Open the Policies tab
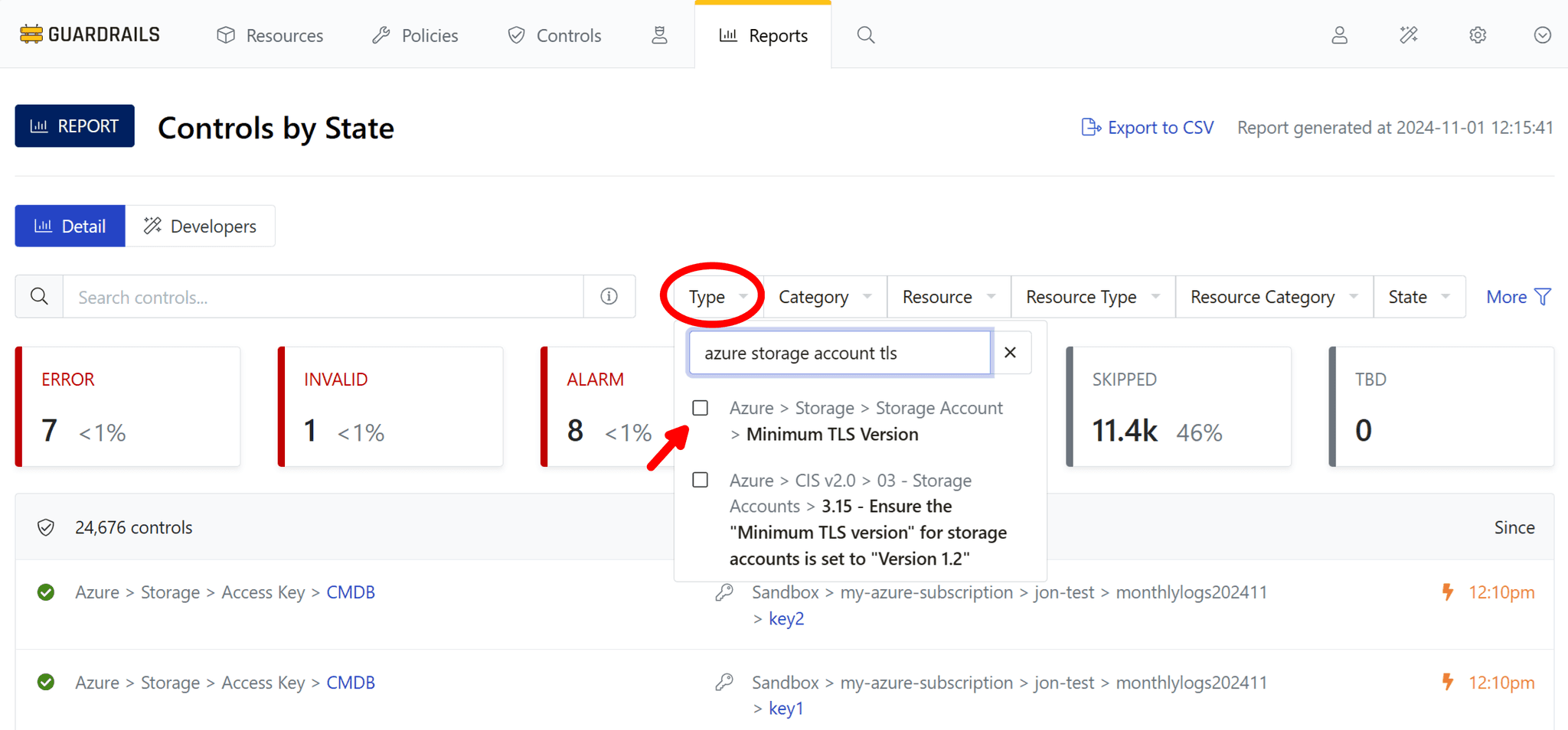1568x730 pixels. click(415, 35)
